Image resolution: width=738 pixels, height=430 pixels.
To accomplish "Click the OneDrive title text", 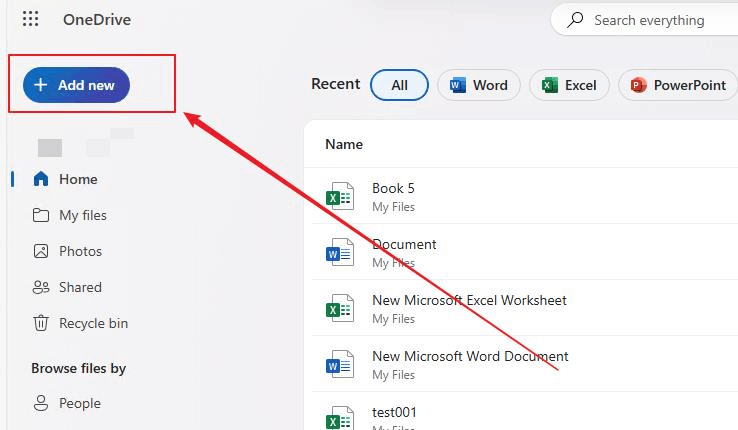I will pos(97,20).
